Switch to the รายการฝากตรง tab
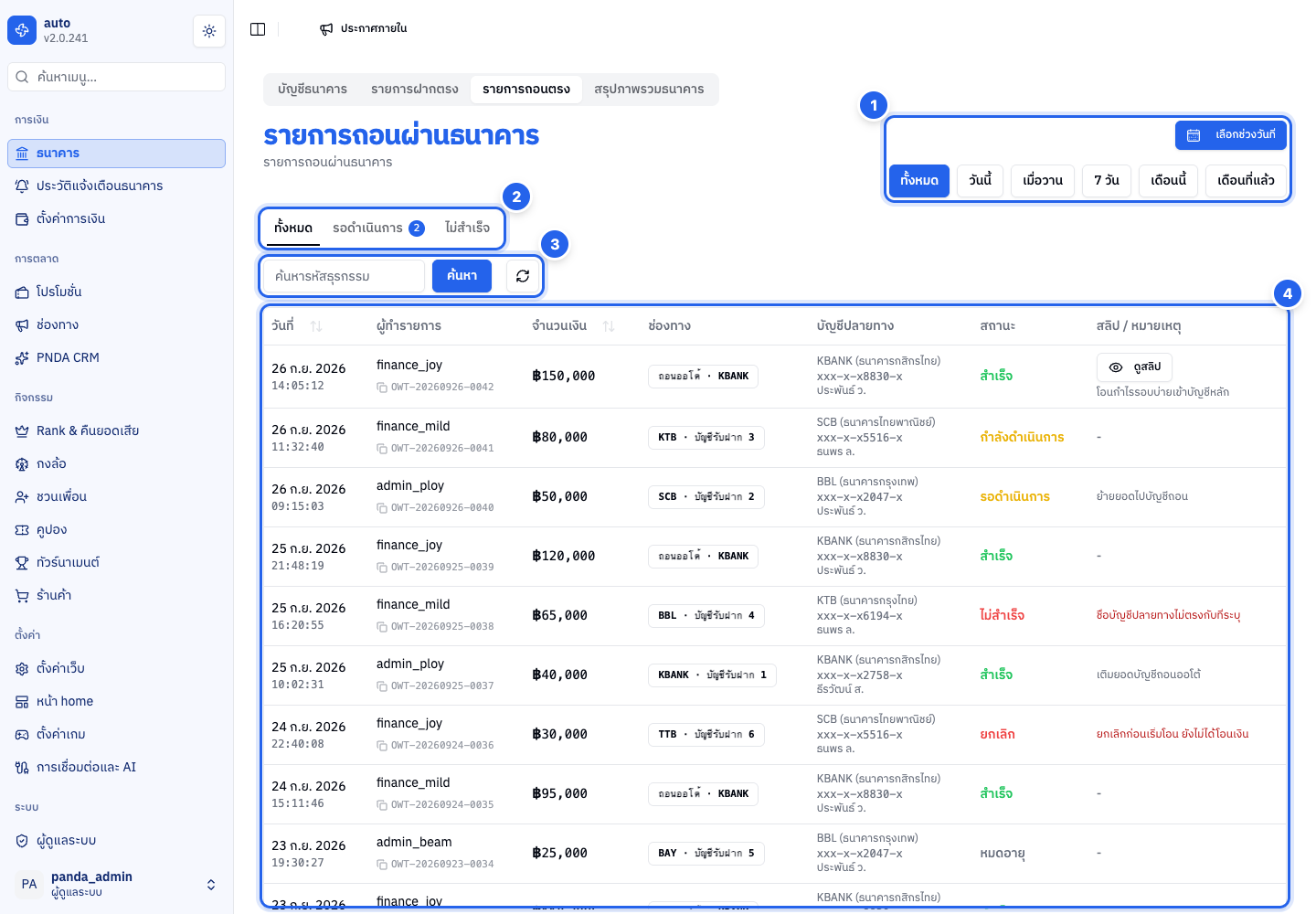This screenshot has height=914, width=1316. pyautogui.click(x=415, y=90)
